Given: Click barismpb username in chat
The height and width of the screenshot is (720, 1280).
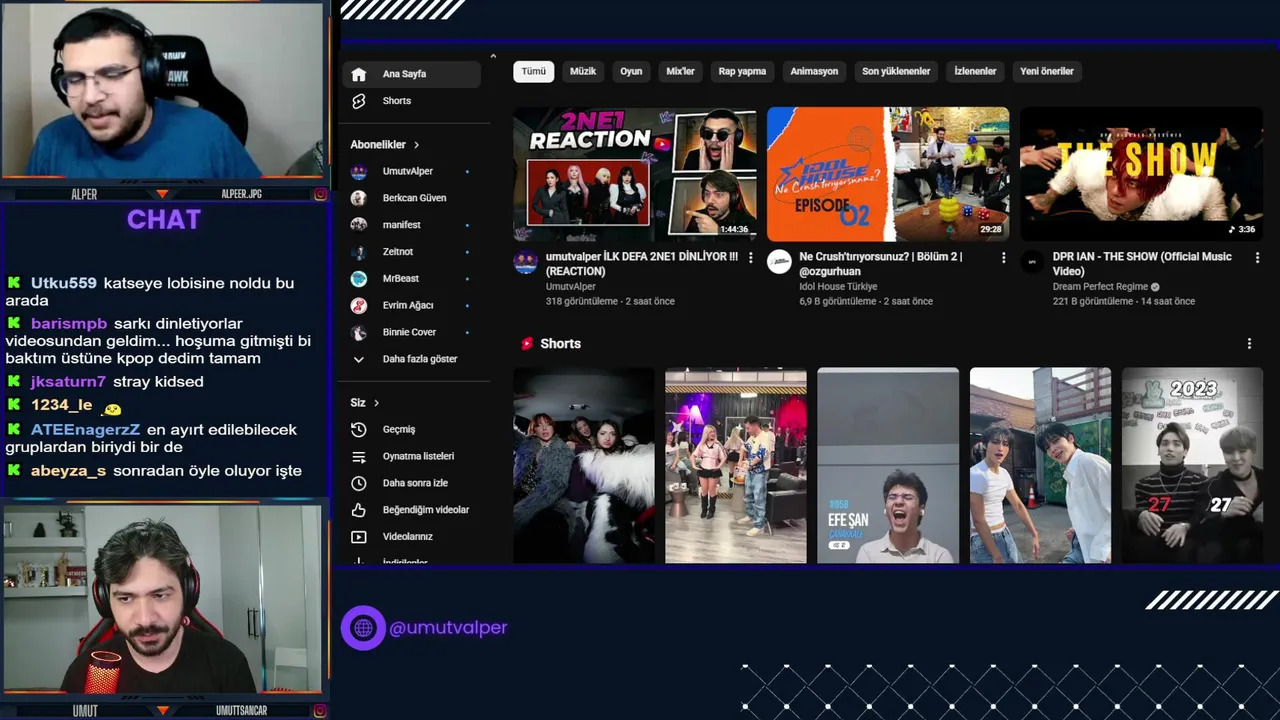Looking at the screenshot, I should click(x=69, y=324).
